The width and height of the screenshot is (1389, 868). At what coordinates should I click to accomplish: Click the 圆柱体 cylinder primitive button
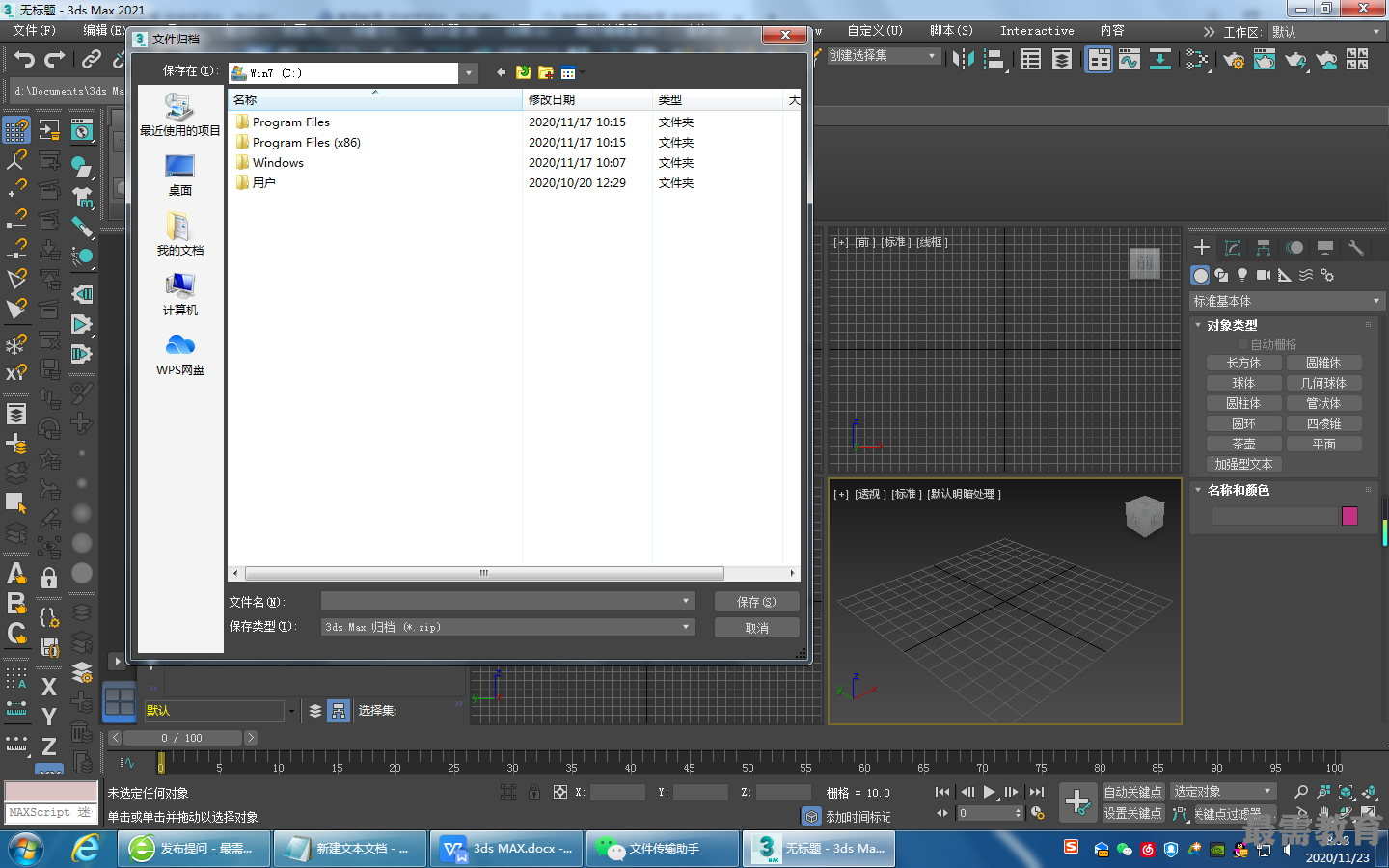tap(1243, 403)
